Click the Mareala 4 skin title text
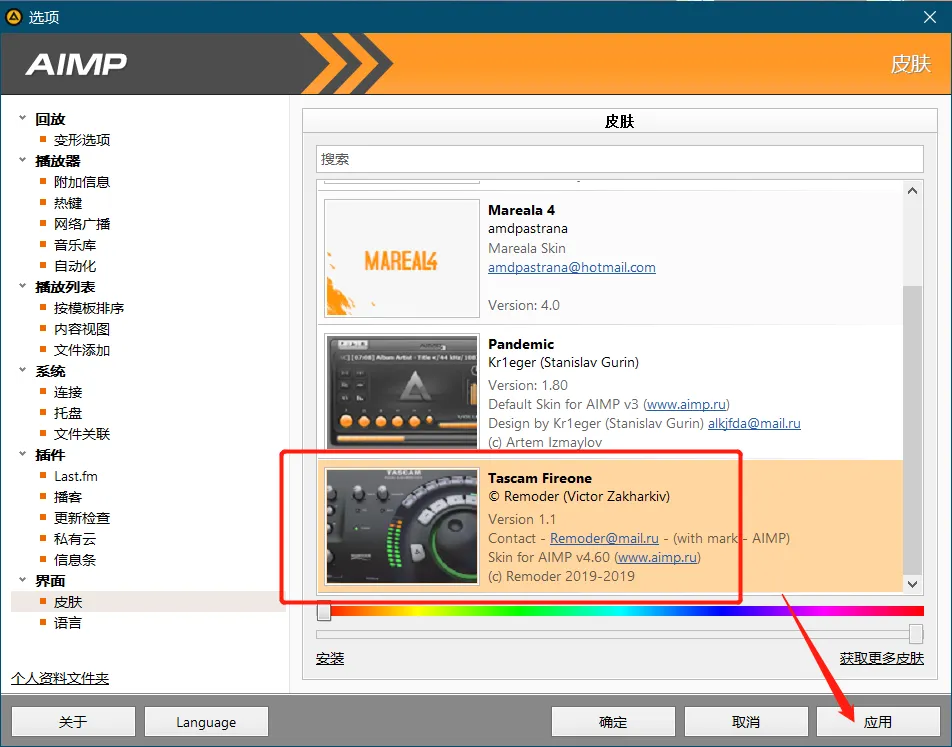The height and width of the screenshot is (747, 952). tap(522, 210)
